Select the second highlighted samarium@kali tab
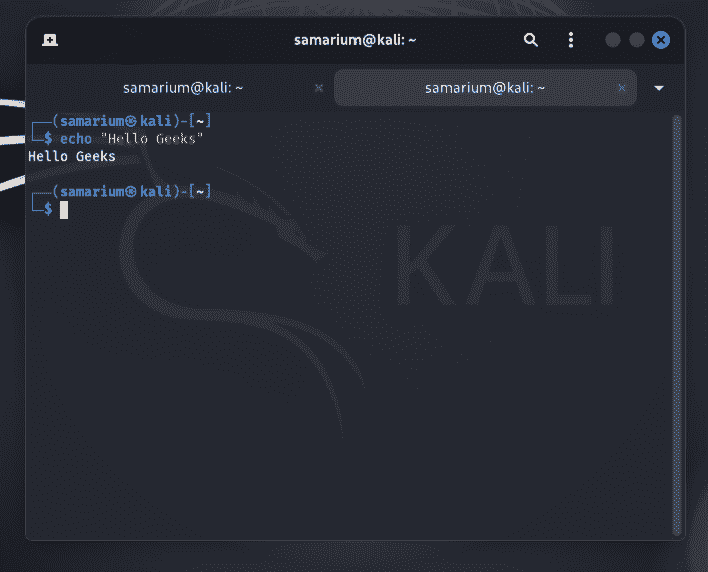Viewport: 708px width, 572px height. tap(485, 88)
